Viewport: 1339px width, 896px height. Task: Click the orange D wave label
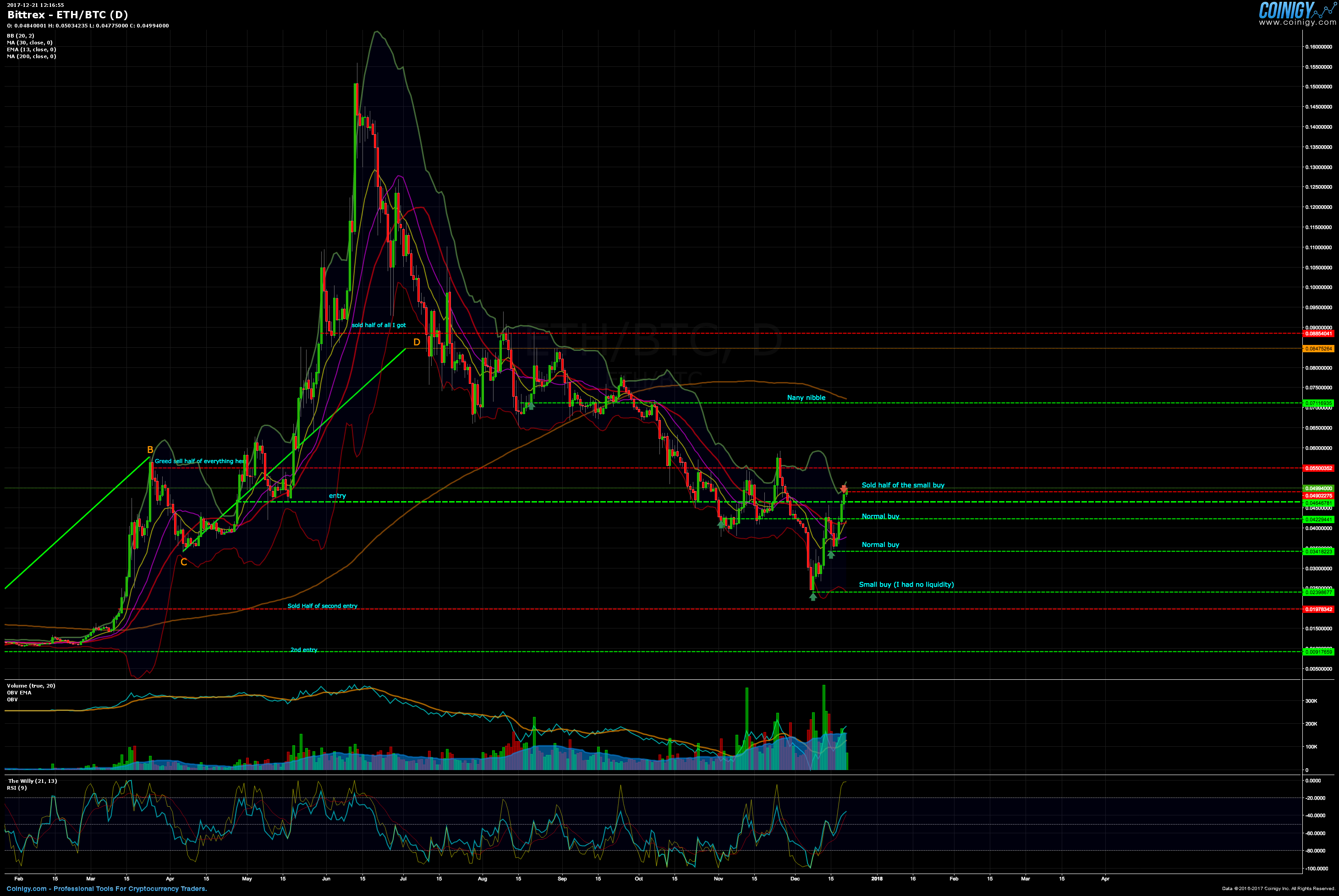click(x=417, y=342)
